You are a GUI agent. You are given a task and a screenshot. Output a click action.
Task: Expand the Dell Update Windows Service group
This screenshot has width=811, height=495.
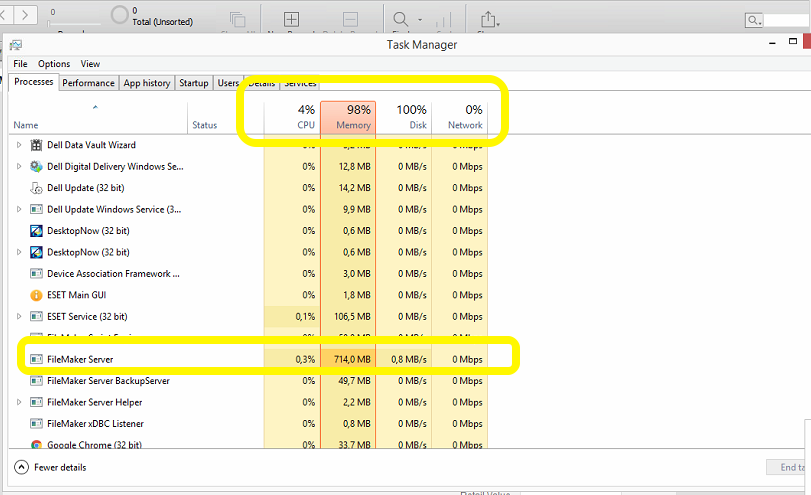pos(19,210)
